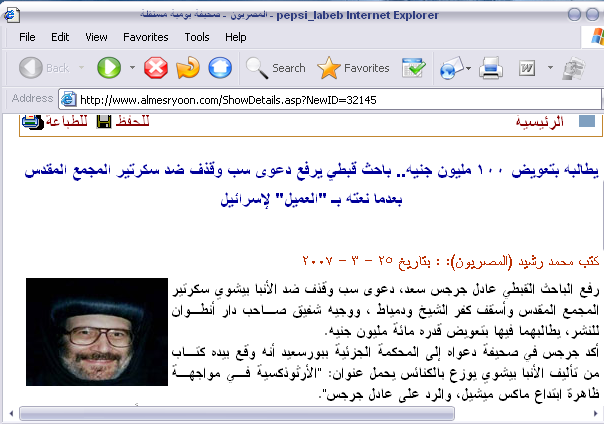Open the Tools menu

[197, 37]
